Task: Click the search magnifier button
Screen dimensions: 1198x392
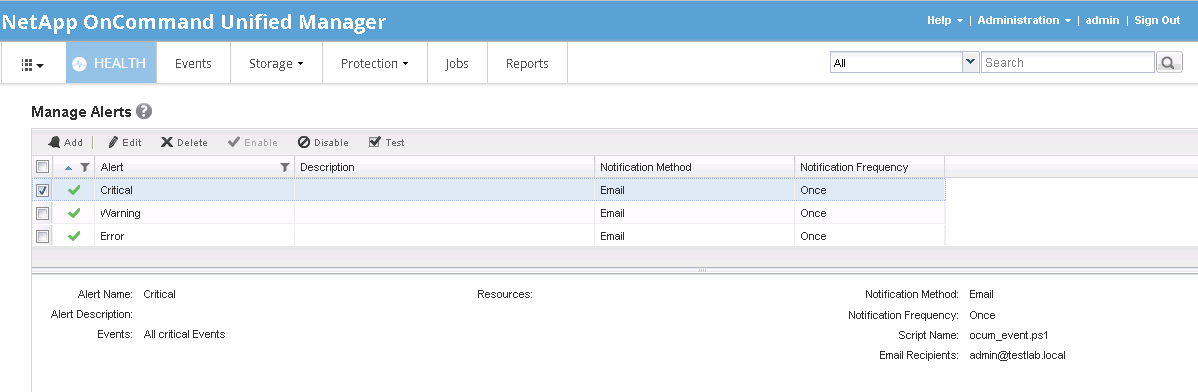Action: click(x=1169, y=63)
